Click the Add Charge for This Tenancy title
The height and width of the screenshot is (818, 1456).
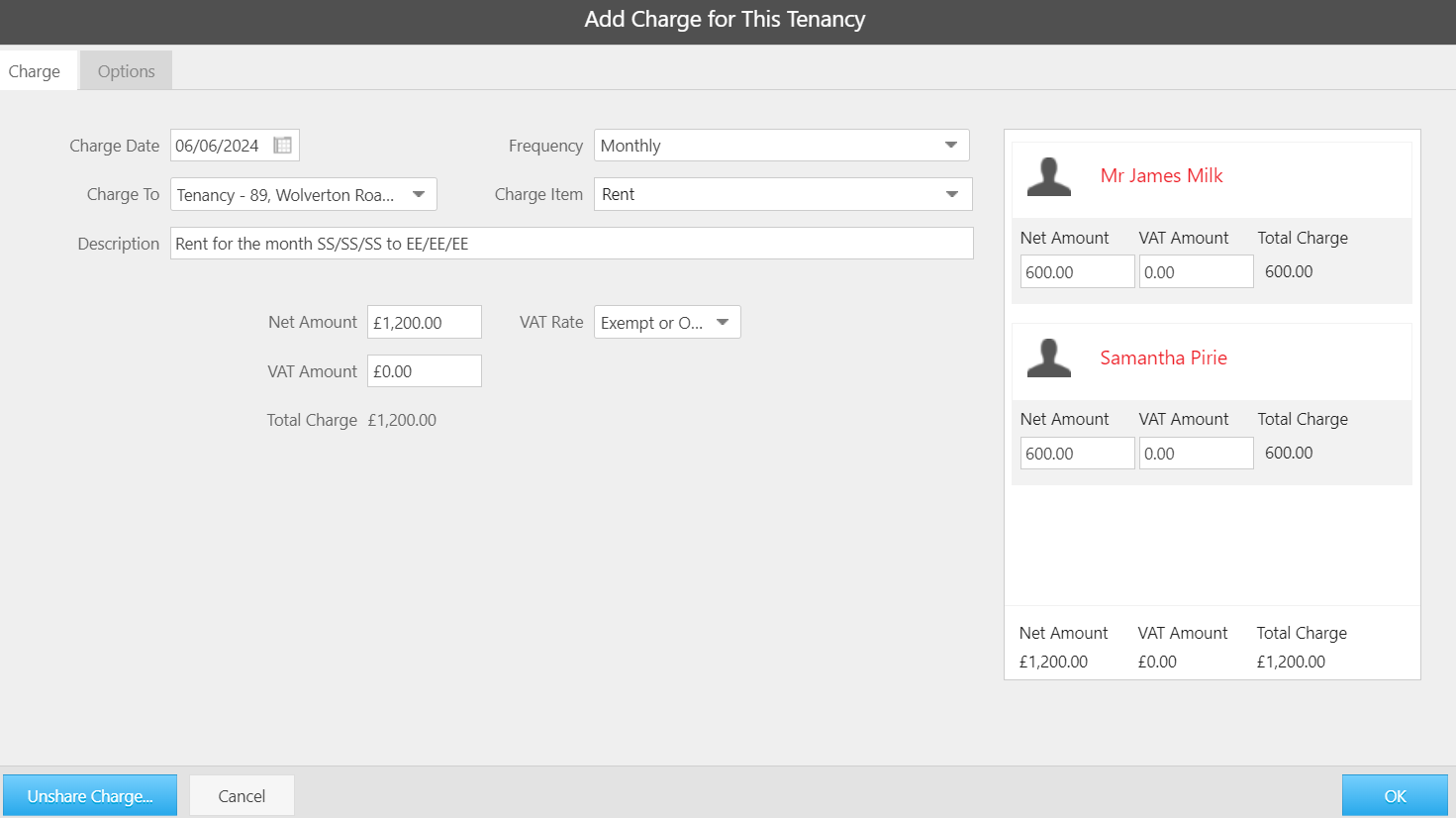[x=725, y=19]
